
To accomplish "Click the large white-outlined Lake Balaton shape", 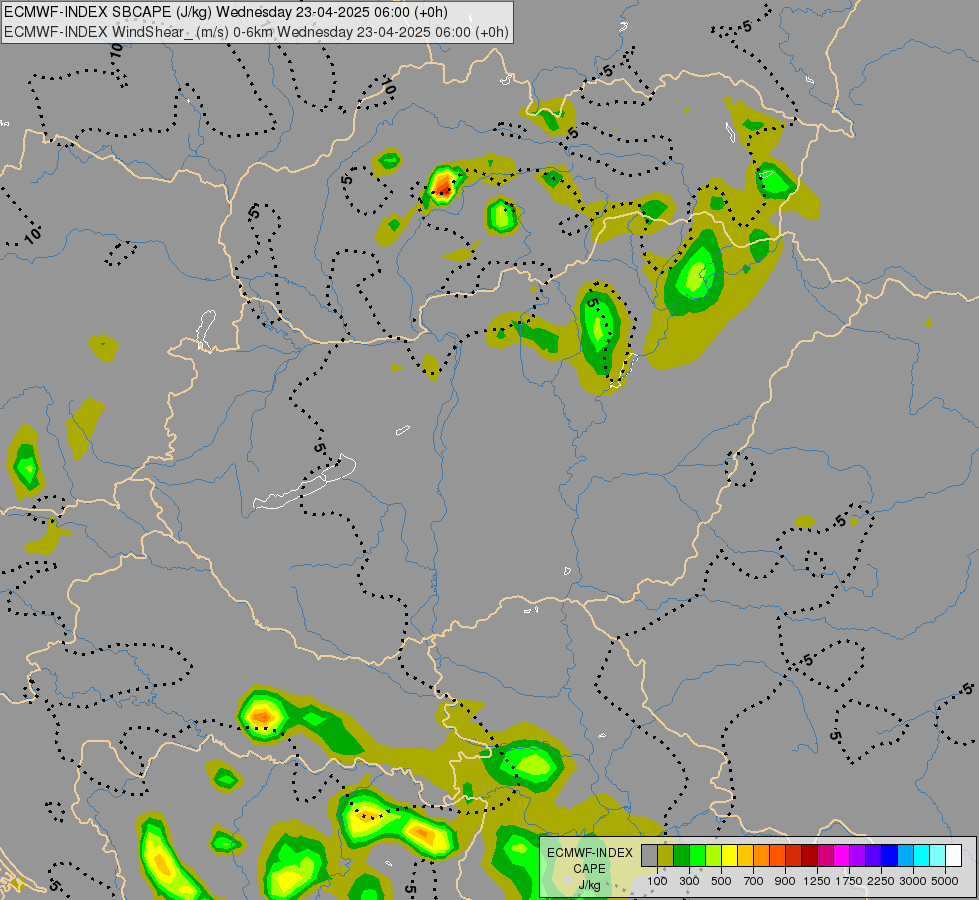I will pyautogui.click(x=304, y=483).
